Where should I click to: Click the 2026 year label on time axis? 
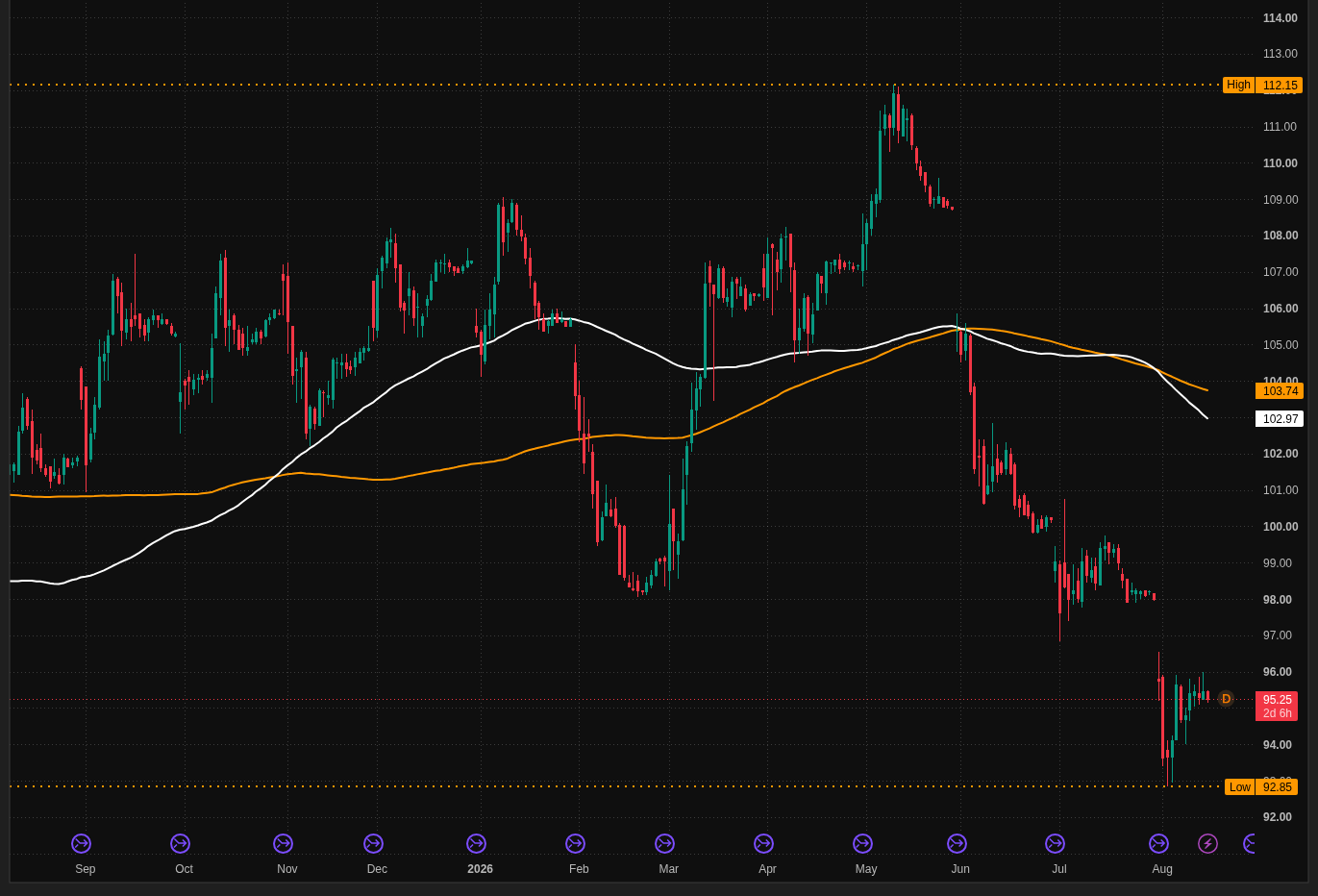[x=481, y=869]
